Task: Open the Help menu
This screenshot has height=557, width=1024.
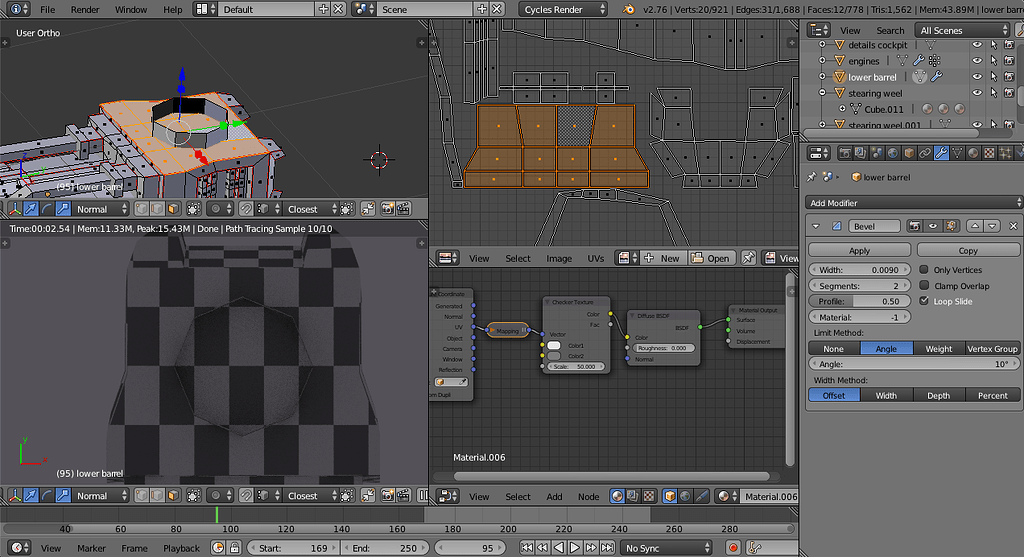Action: coord(172,9)
